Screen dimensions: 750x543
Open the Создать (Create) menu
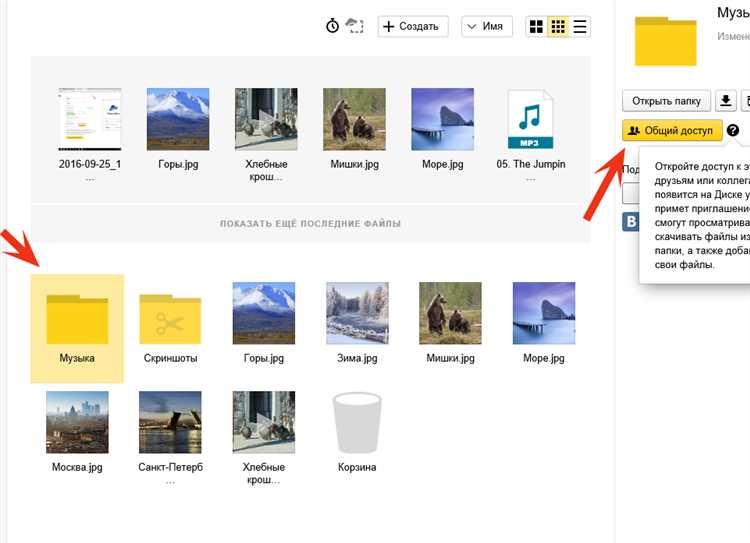tap(412, 26)
